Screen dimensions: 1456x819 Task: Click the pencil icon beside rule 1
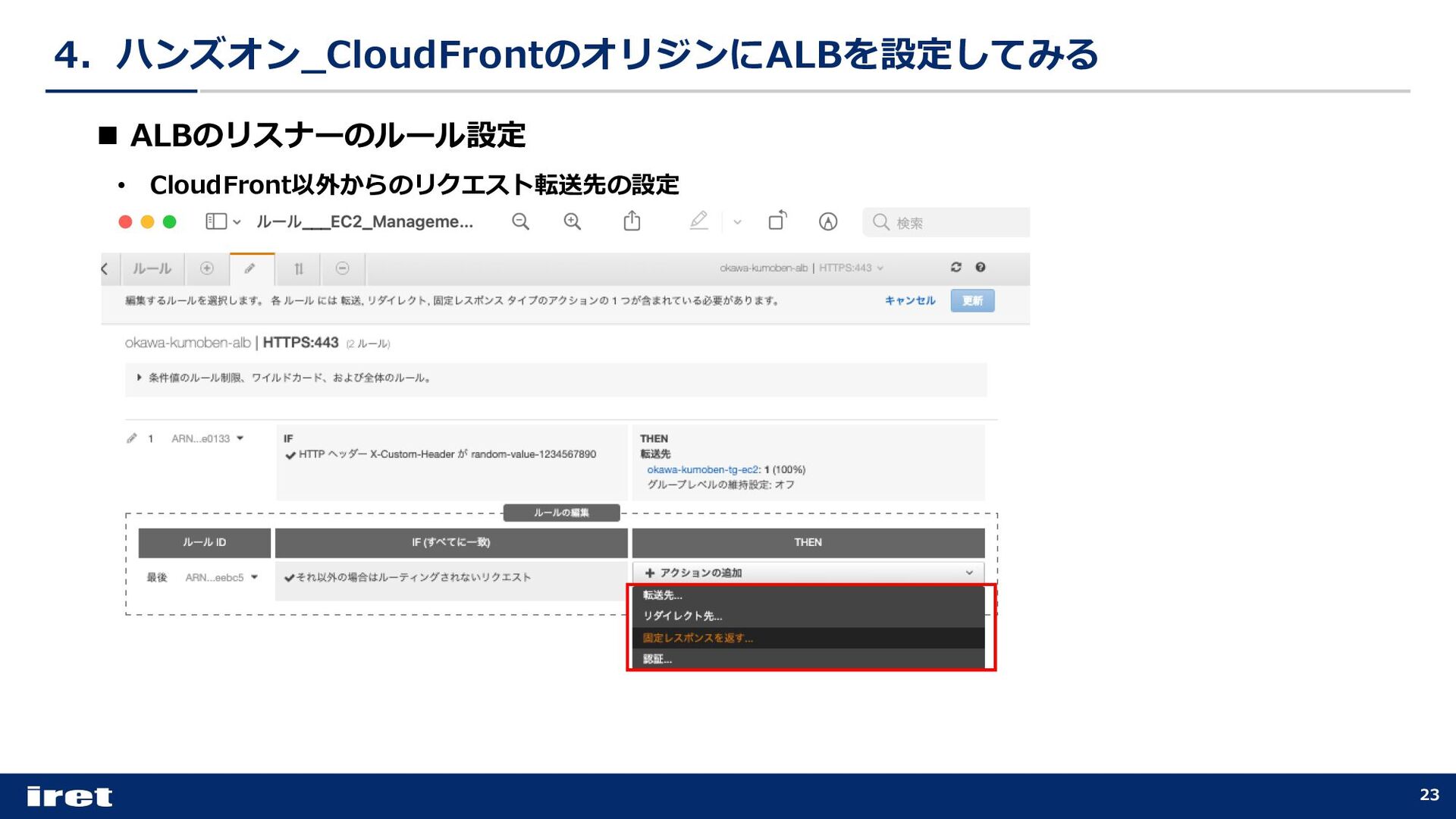point(132,438)
